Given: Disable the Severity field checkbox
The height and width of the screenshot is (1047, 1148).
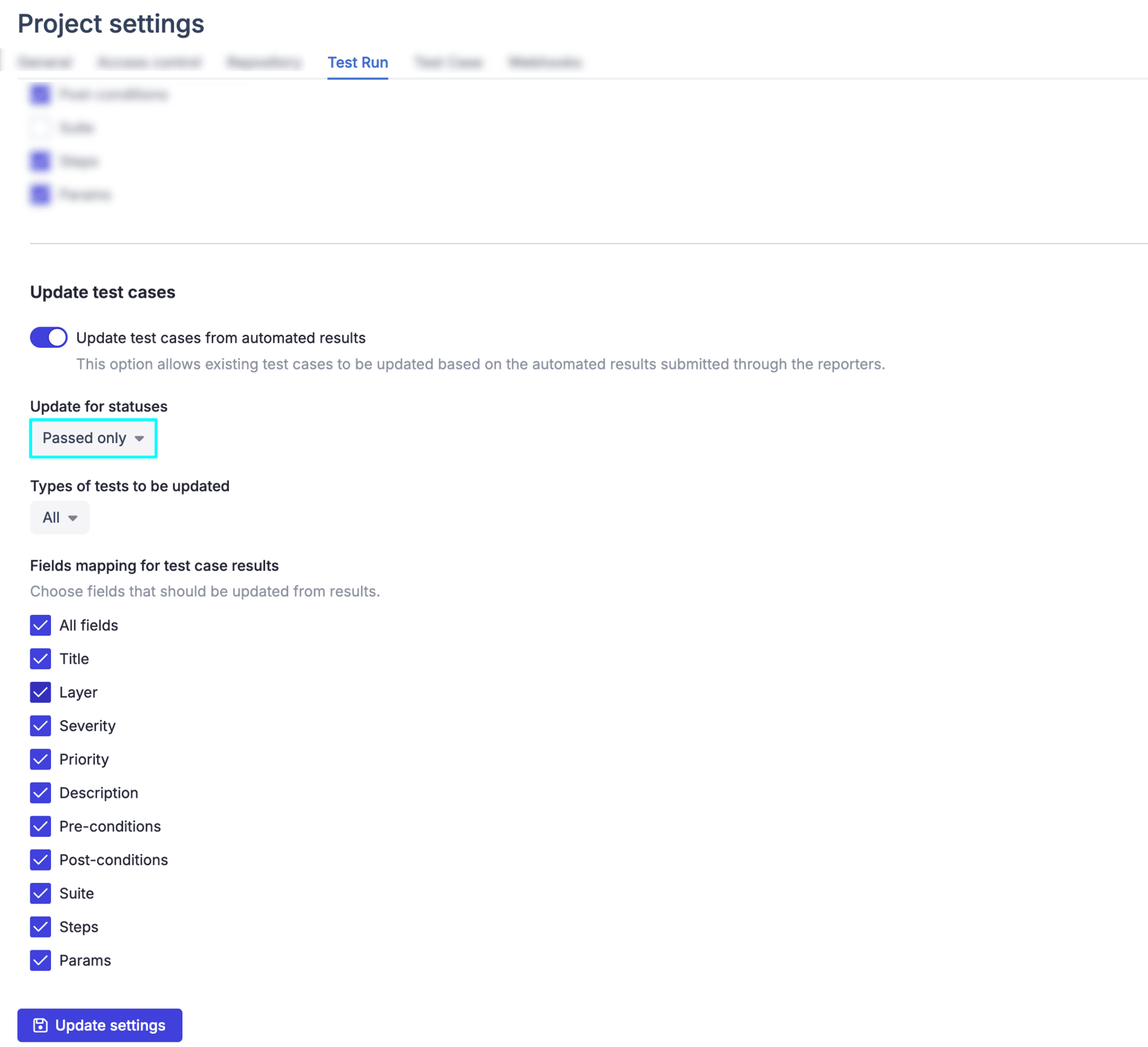Looking at the screenshot, I should [x=40, y=726].
